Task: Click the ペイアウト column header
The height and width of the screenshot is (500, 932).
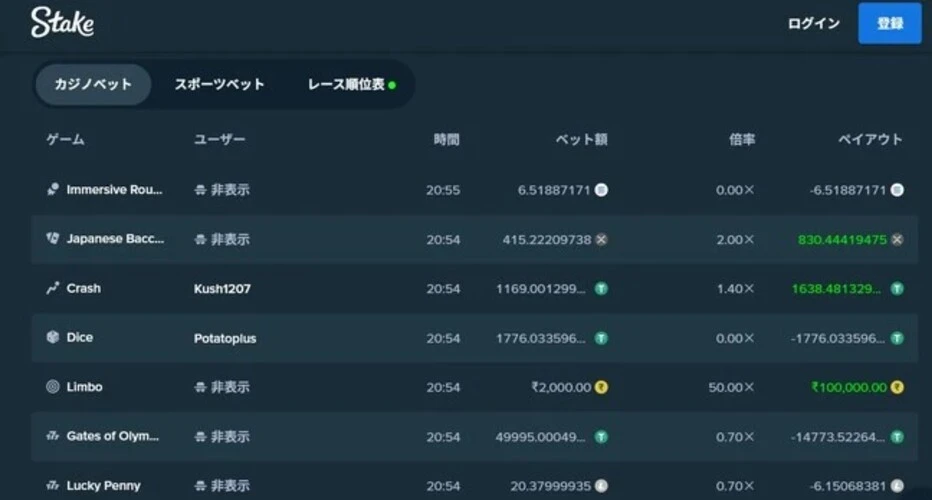Action: click(870, 140)
